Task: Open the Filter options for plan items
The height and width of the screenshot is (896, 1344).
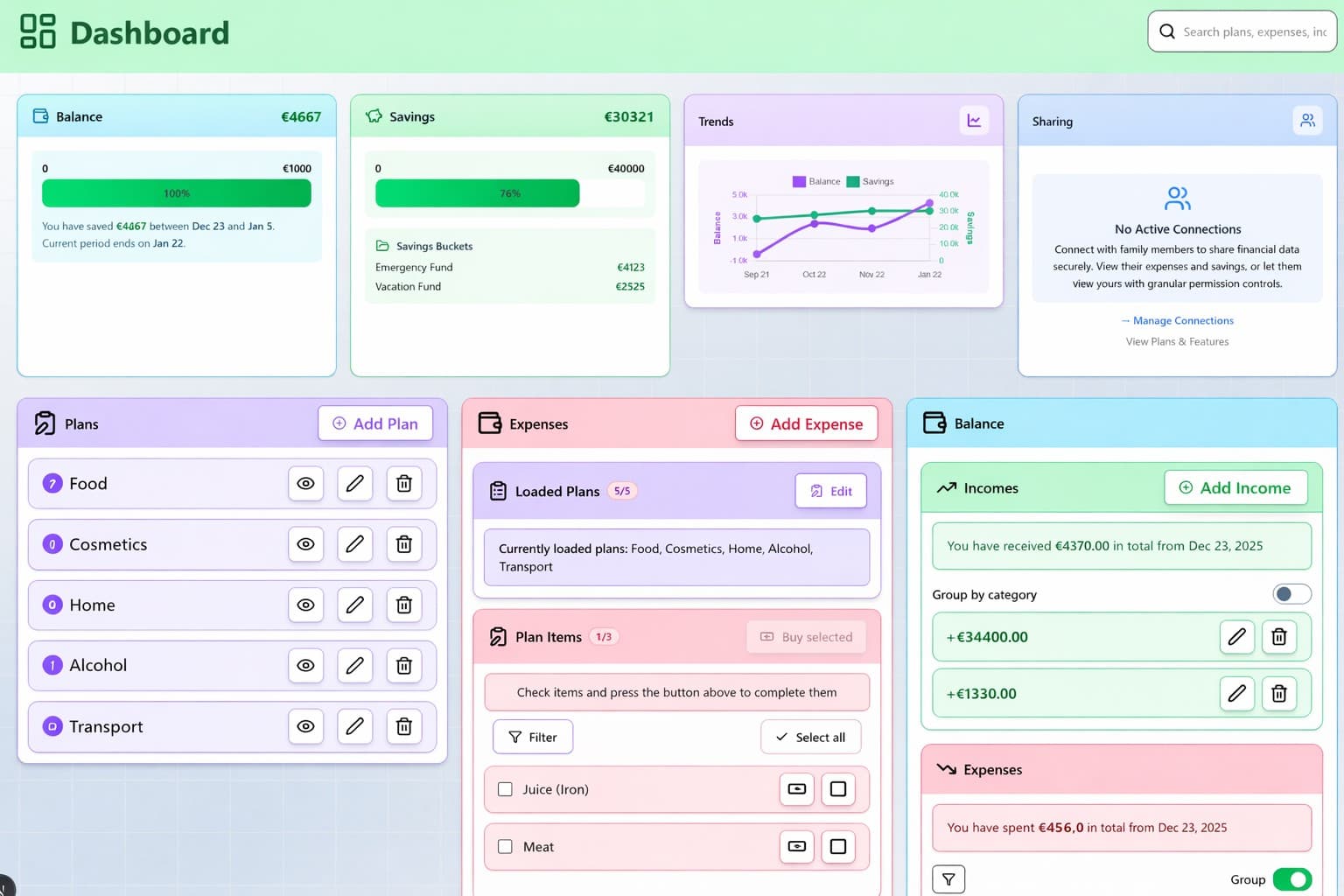Action: [533, 737]
